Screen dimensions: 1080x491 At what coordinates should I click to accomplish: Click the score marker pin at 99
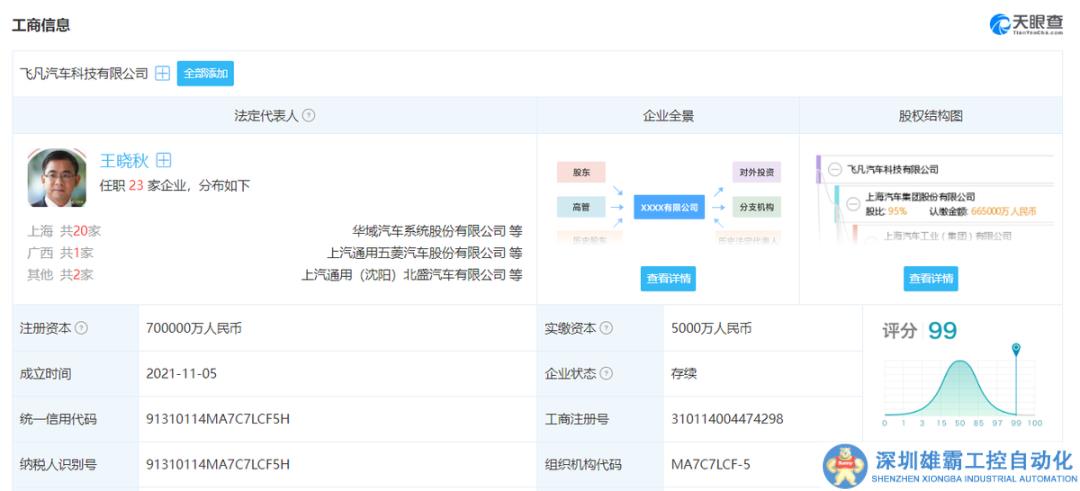(x=1016, y=349)
